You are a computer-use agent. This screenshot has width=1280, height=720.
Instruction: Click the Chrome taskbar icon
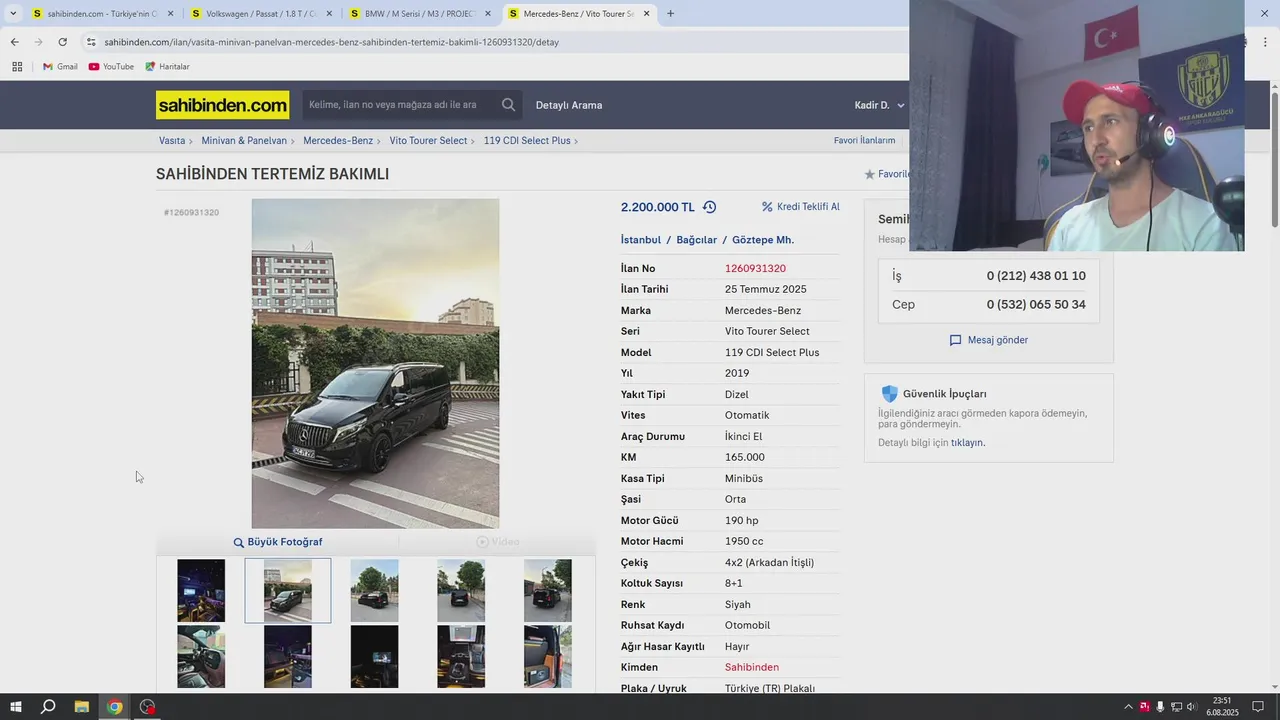[x=115, y=707]
